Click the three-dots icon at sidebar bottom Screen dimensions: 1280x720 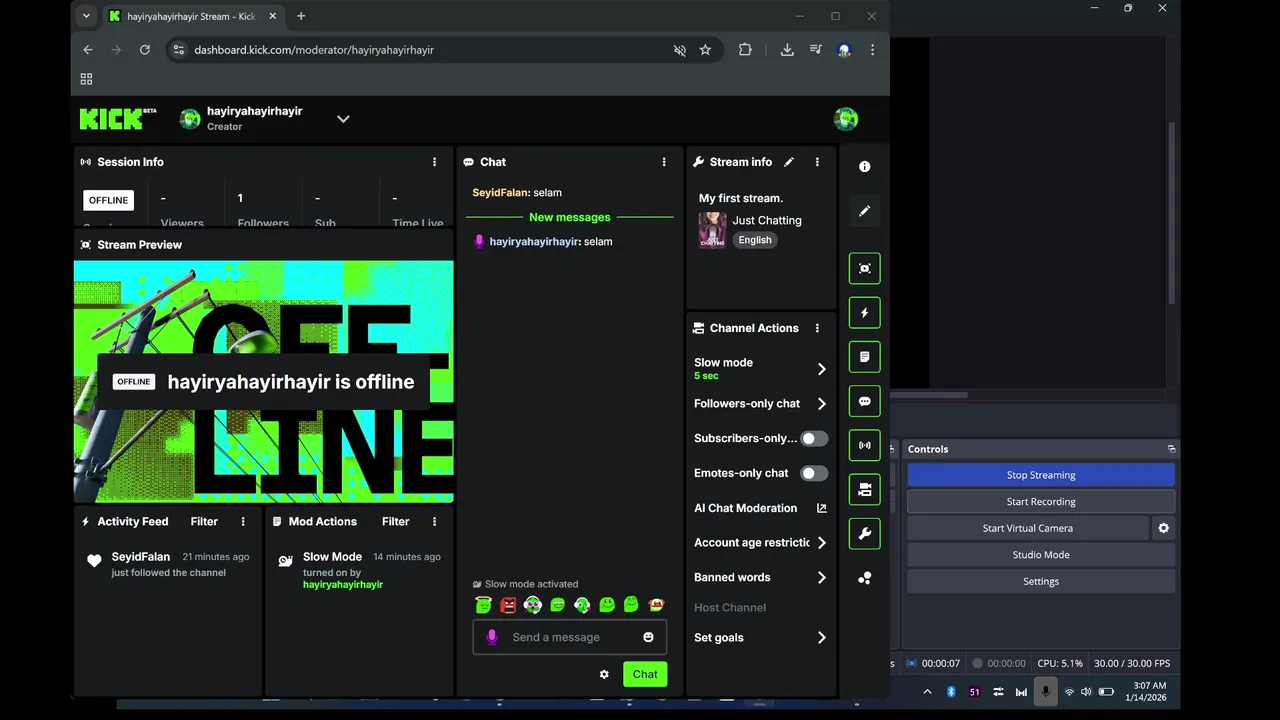tap(865, 578)
